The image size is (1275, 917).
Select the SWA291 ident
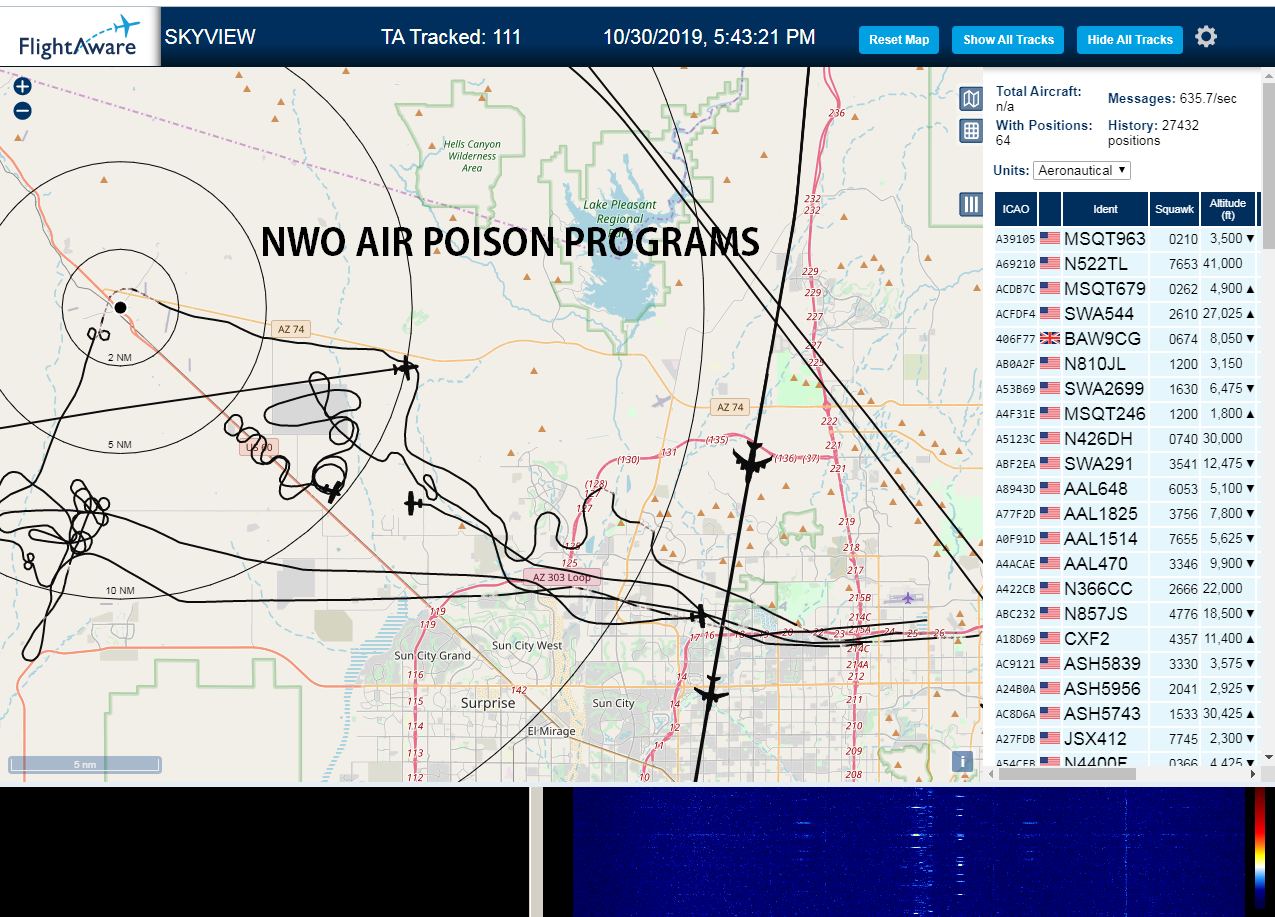1099,463
